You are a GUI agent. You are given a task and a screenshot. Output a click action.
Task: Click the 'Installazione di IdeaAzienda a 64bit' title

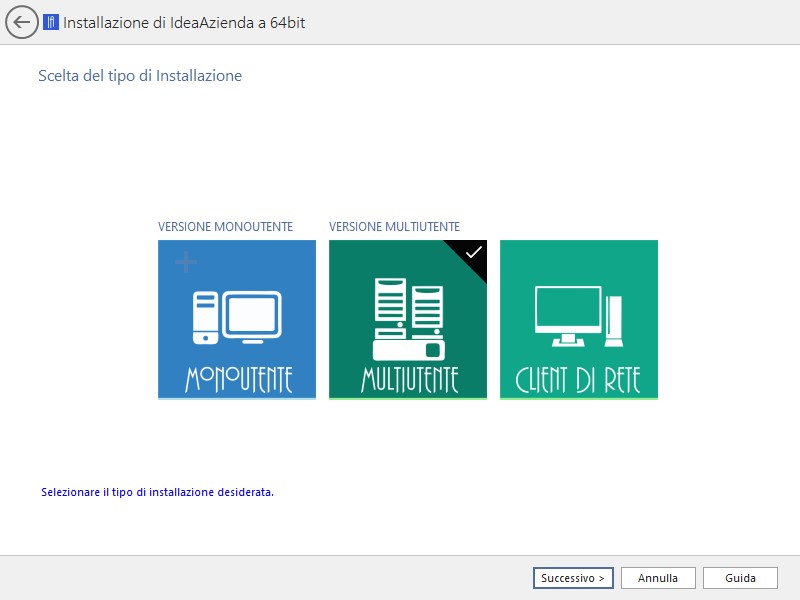[184, 22]
